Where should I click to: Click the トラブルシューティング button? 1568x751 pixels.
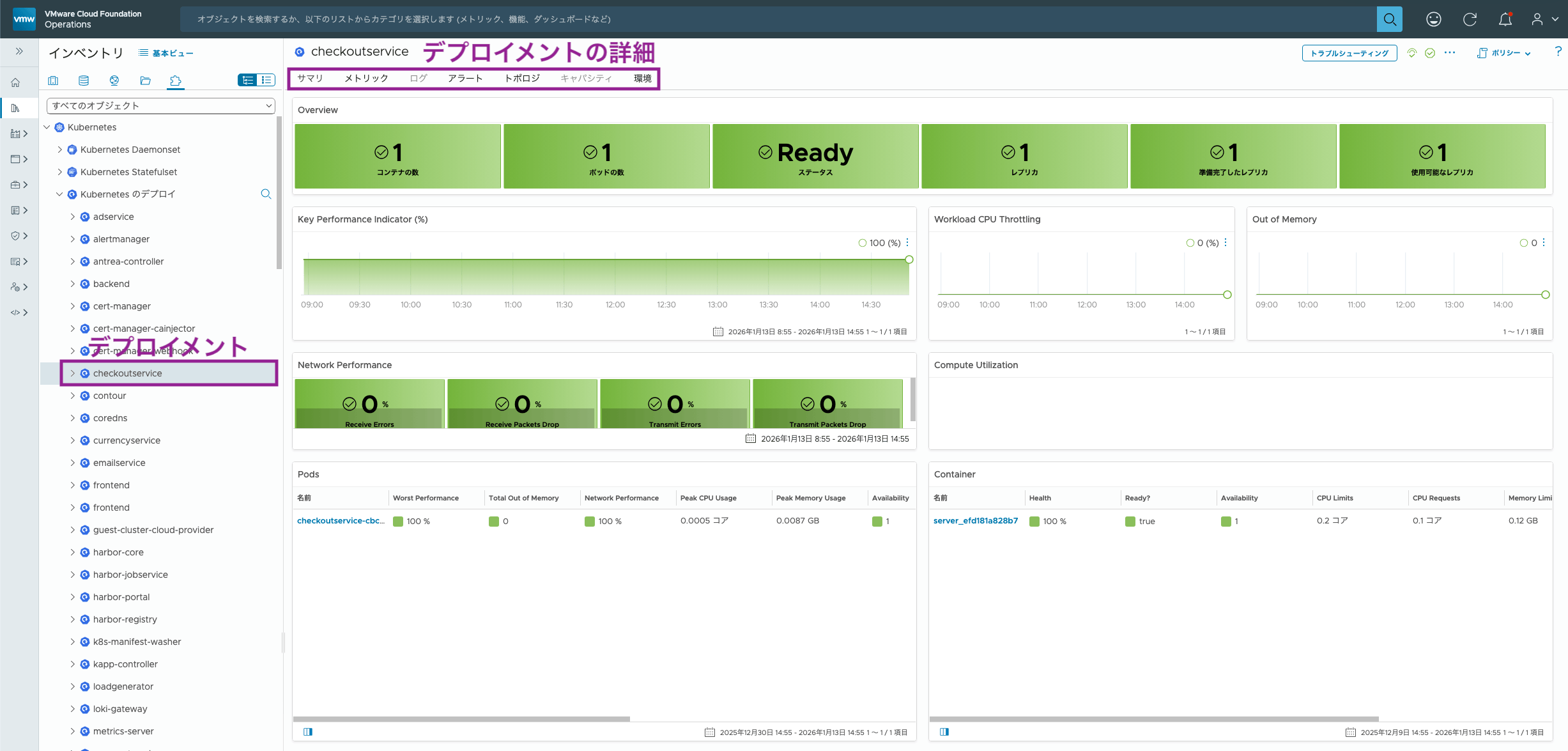[x=1349, y=53]
